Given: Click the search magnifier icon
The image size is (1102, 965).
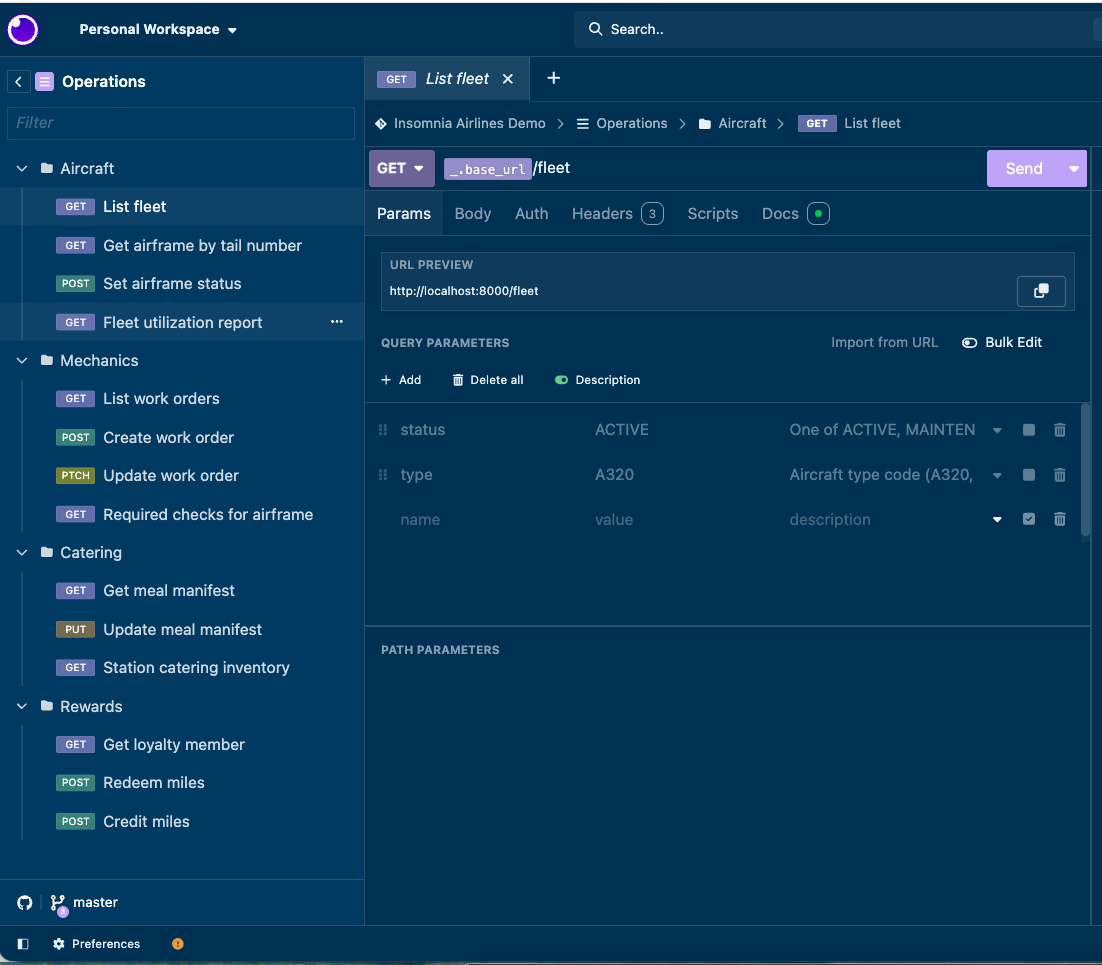Looking at the screenshot, I should coord(595,29).
